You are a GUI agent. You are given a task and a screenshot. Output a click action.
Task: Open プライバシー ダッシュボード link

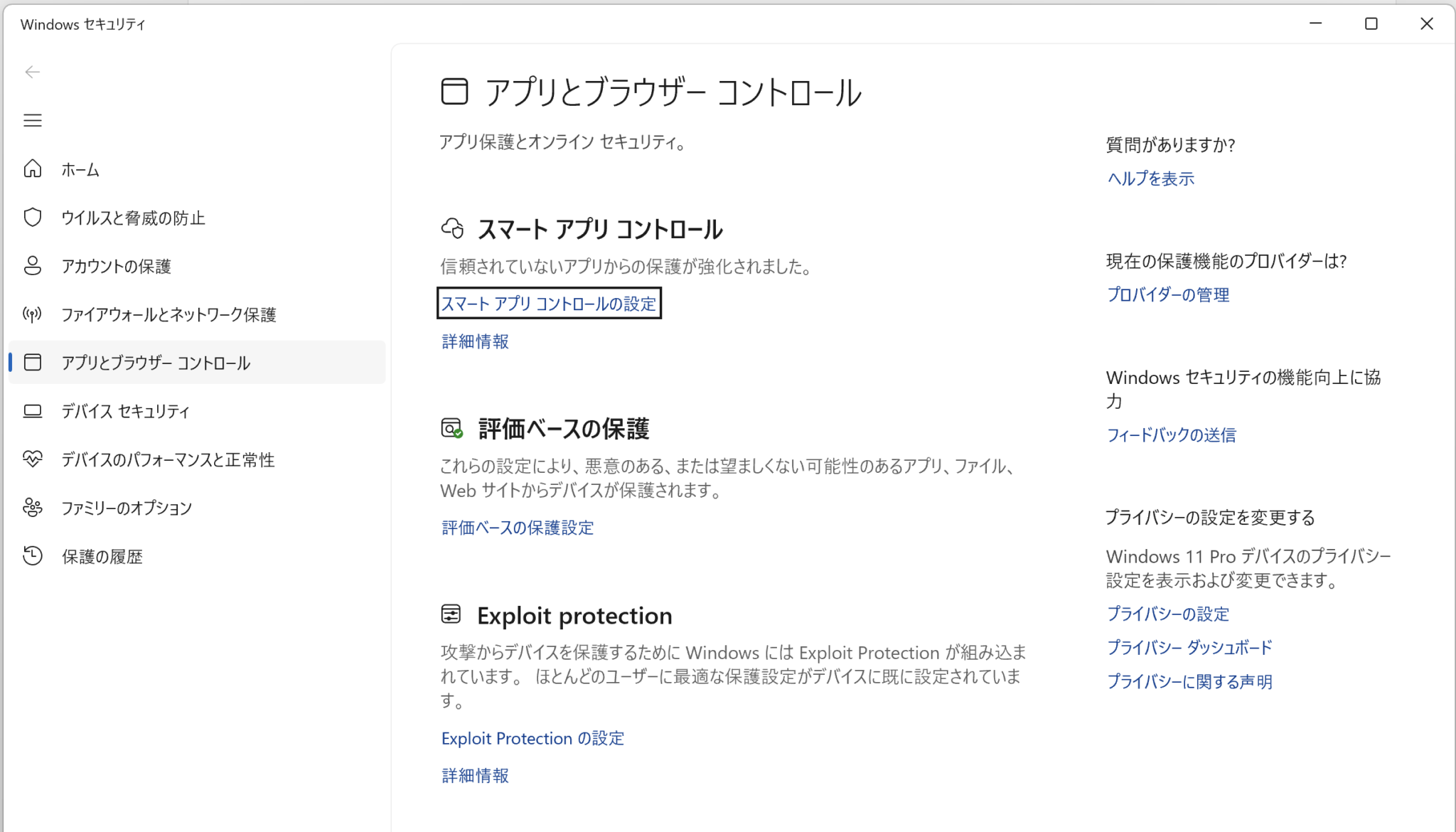point(1189,647)
